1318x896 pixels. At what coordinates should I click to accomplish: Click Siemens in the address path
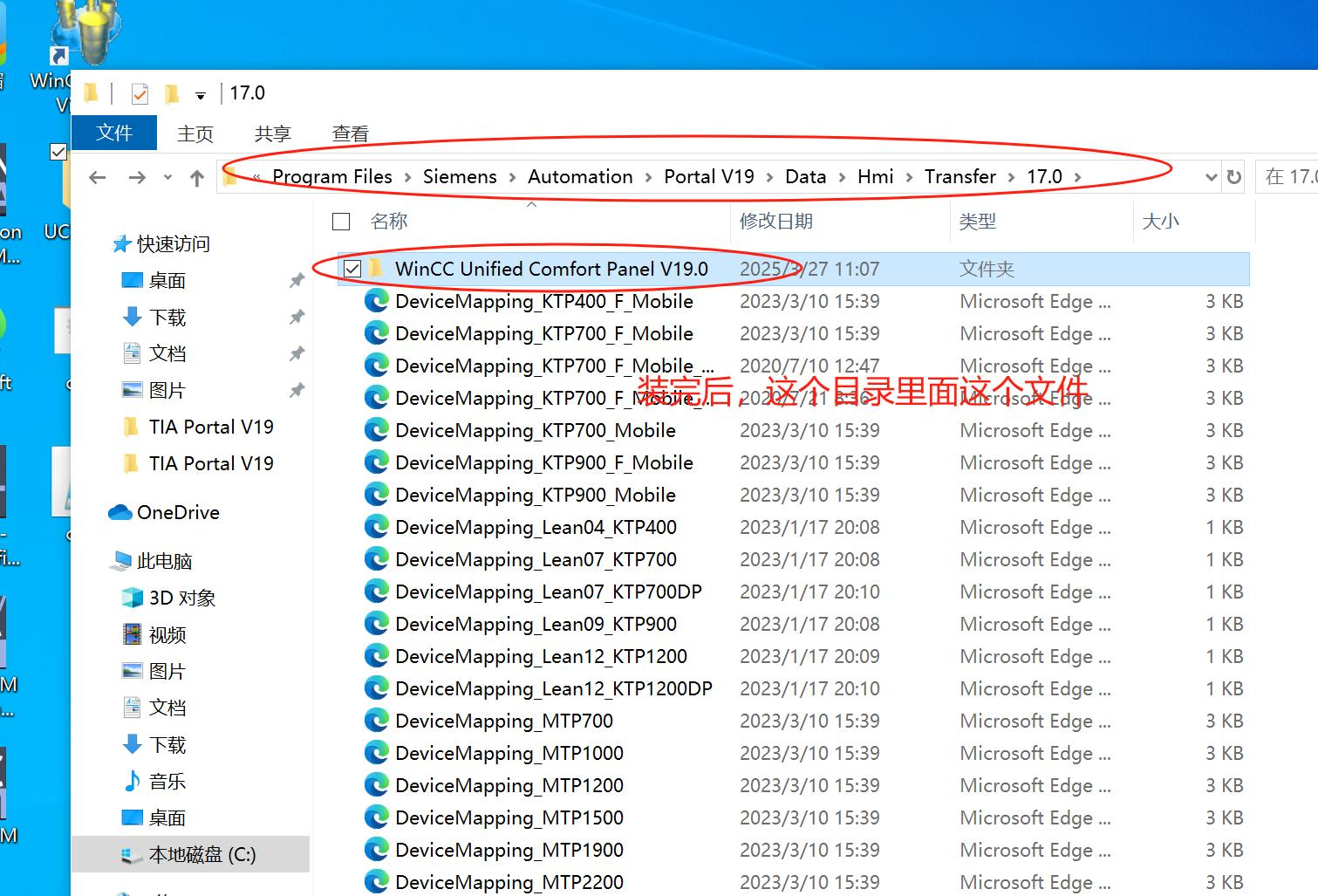coord(460,176)
